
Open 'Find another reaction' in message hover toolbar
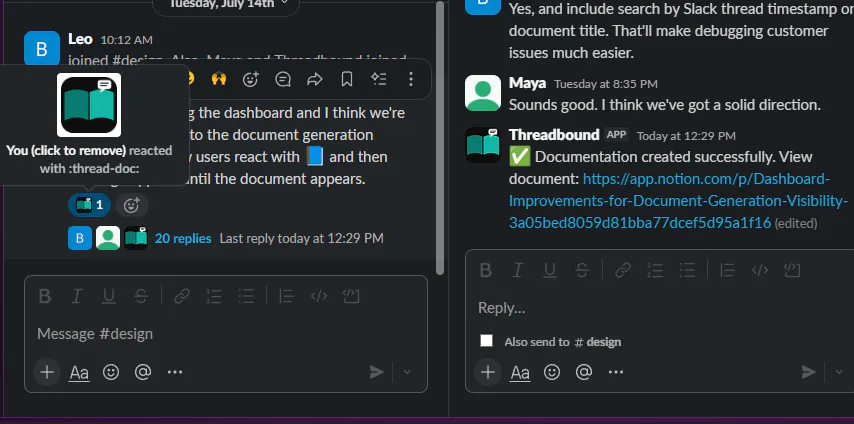[251, 80]
